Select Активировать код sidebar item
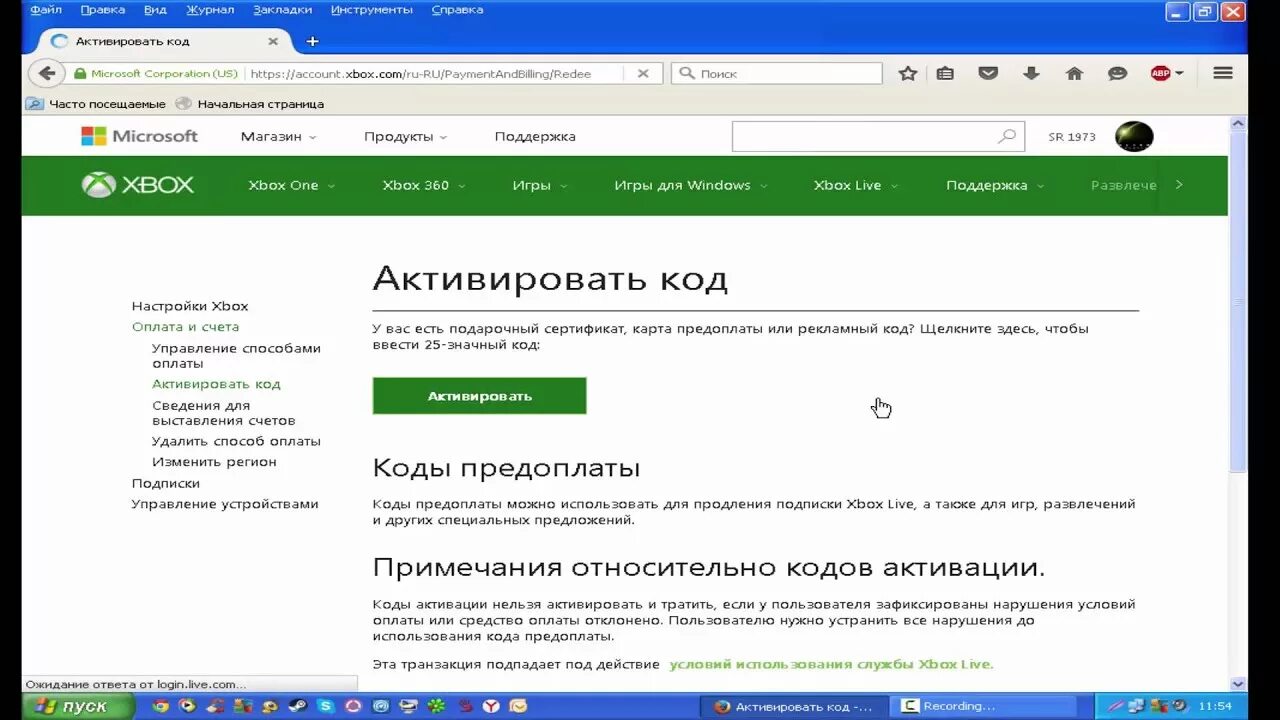The height and width of the screenshot is (720, 1280). click(x=216, y=384)
